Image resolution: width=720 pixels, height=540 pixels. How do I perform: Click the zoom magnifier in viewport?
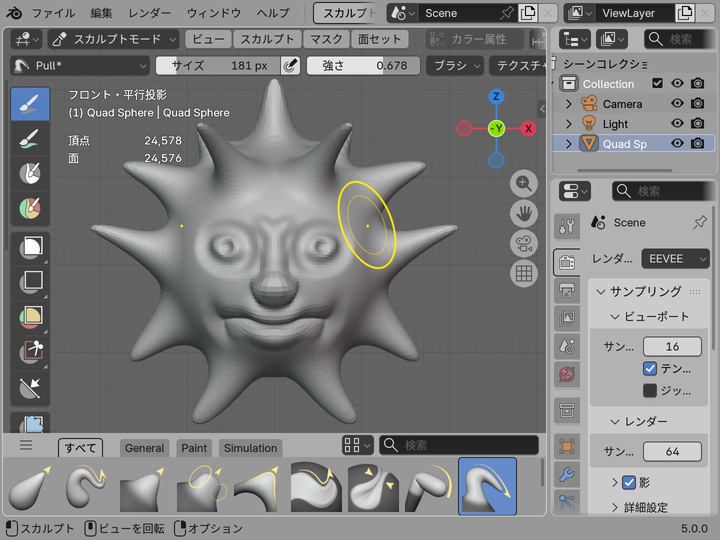pyautogui.click(x=523, y=184)
